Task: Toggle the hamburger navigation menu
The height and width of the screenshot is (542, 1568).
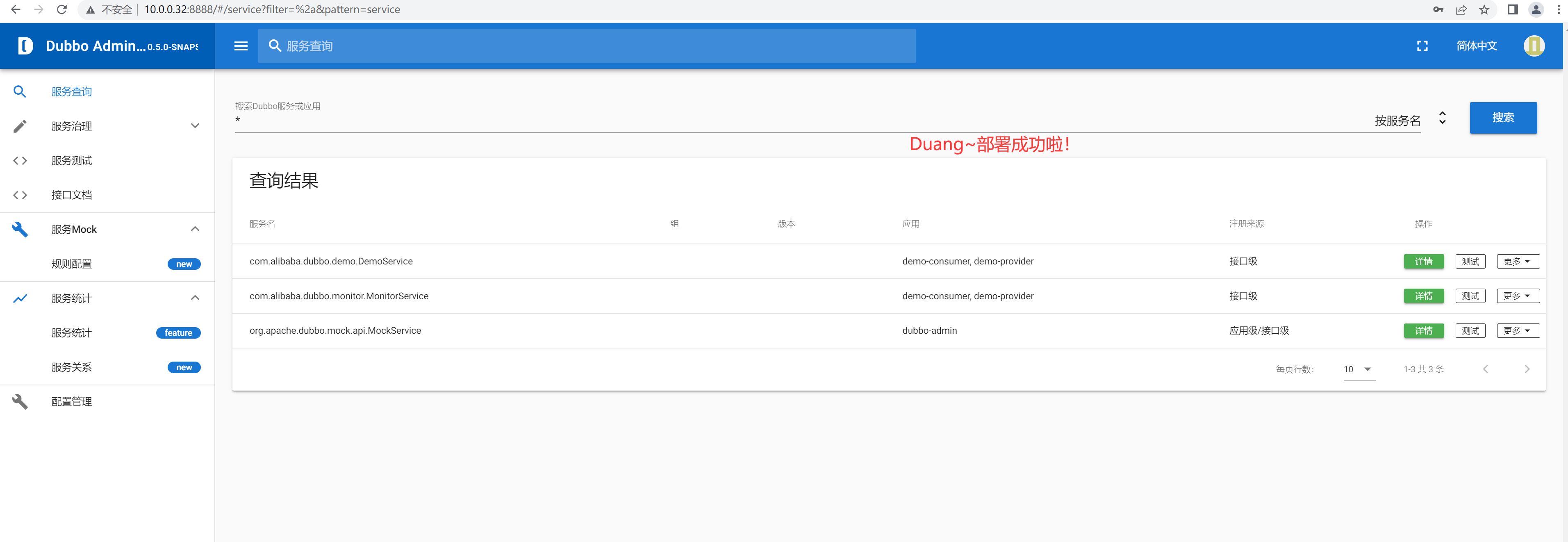Action: coord(241,46)
